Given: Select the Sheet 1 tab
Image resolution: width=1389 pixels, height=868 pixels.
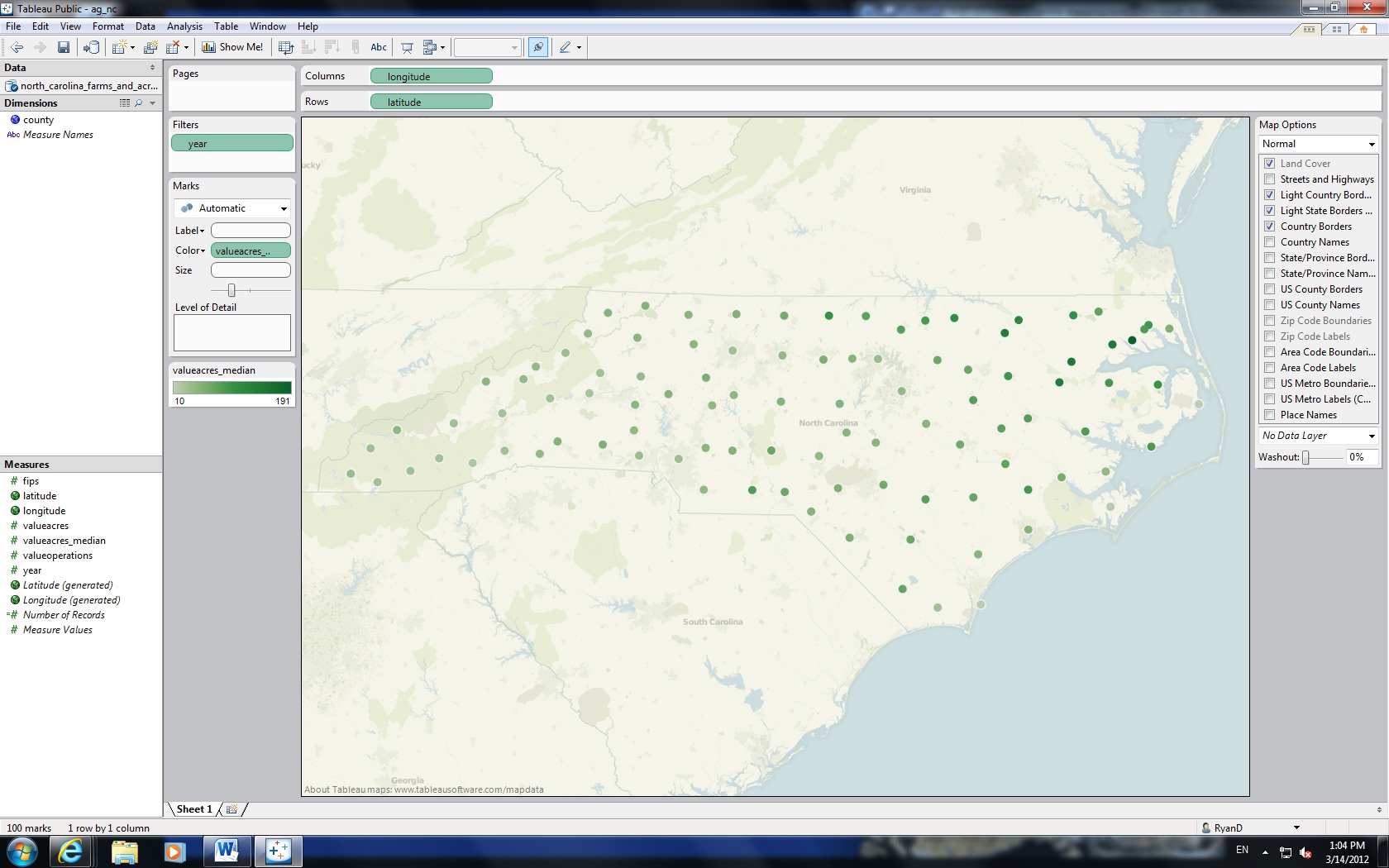Looking at the screenshot, I should click(x=193, y=809).
